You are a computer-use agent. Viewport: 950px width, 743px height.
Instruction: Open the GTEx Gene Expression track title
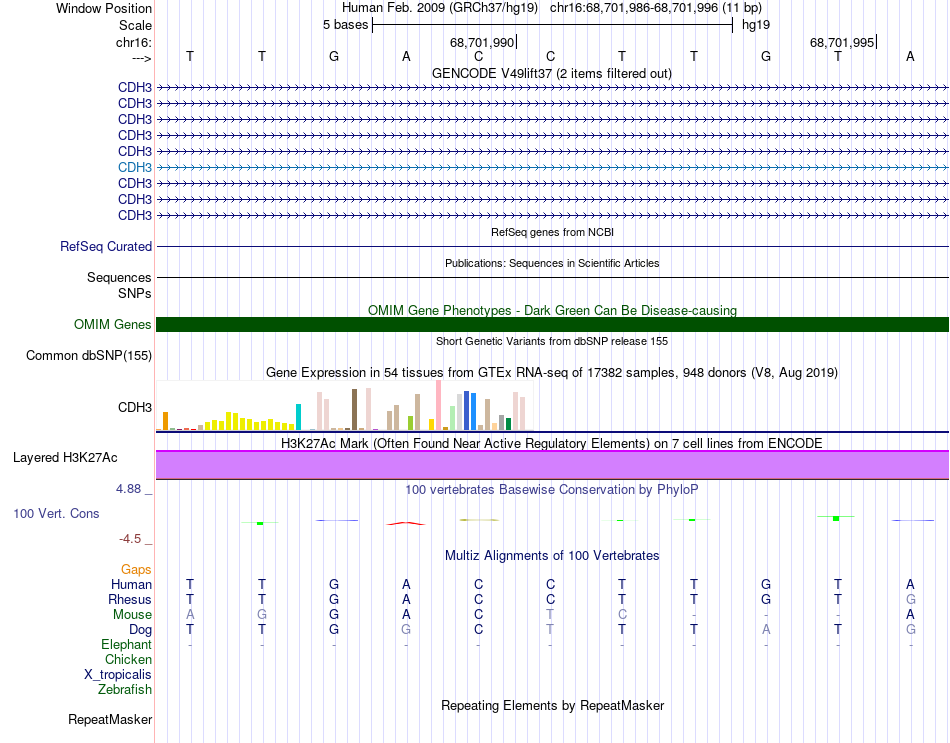coord(552,373)
